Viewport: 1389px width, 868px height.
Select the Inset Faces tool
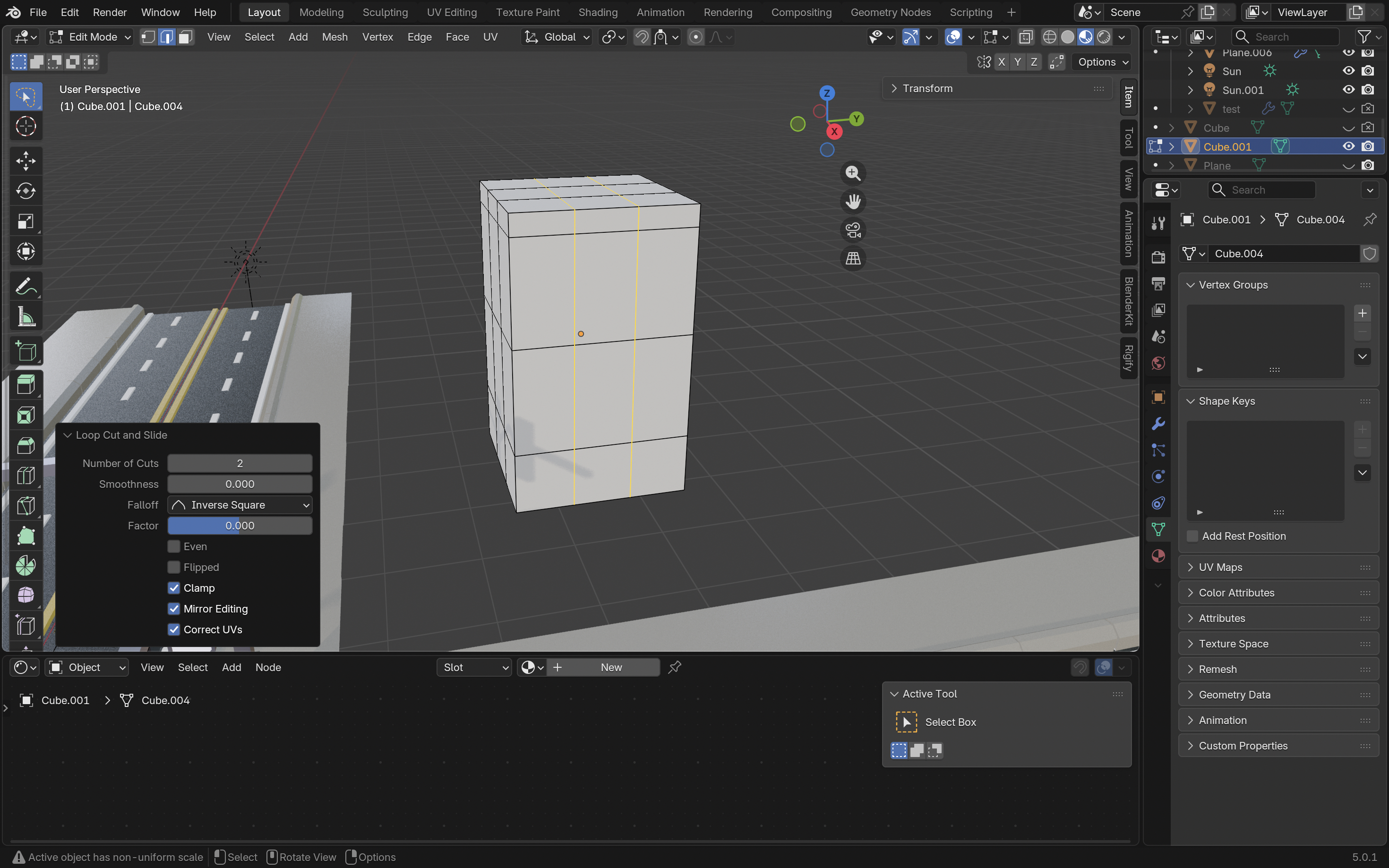26,415
